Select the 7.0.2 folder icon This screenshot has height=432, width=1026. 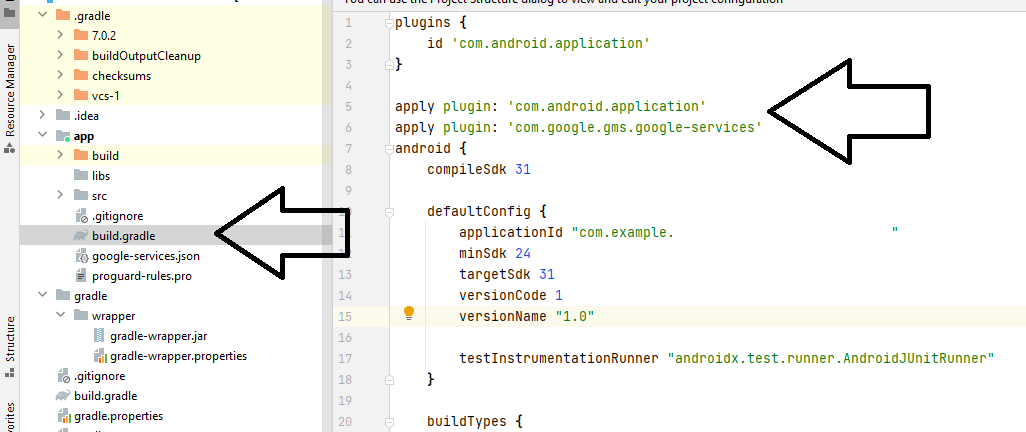[81, 35]
